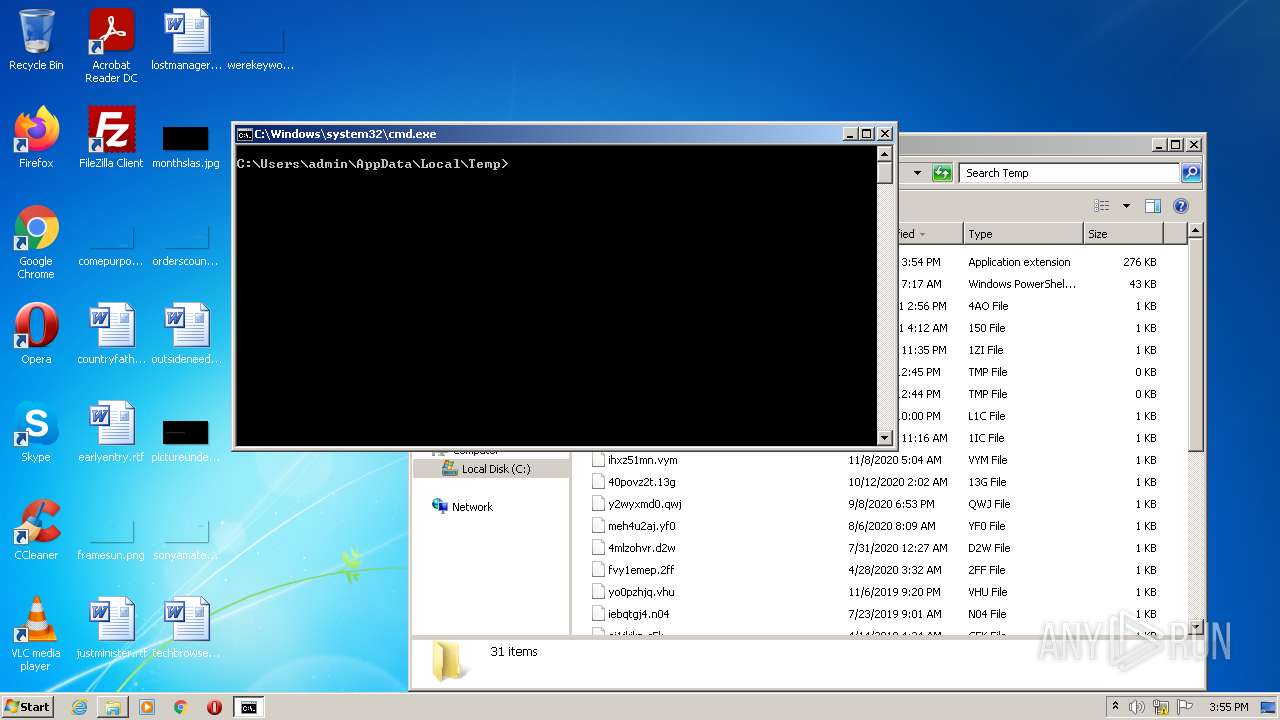Sort files by Size column
This screenshot has height=720, width=1280.
(1124, 234)
